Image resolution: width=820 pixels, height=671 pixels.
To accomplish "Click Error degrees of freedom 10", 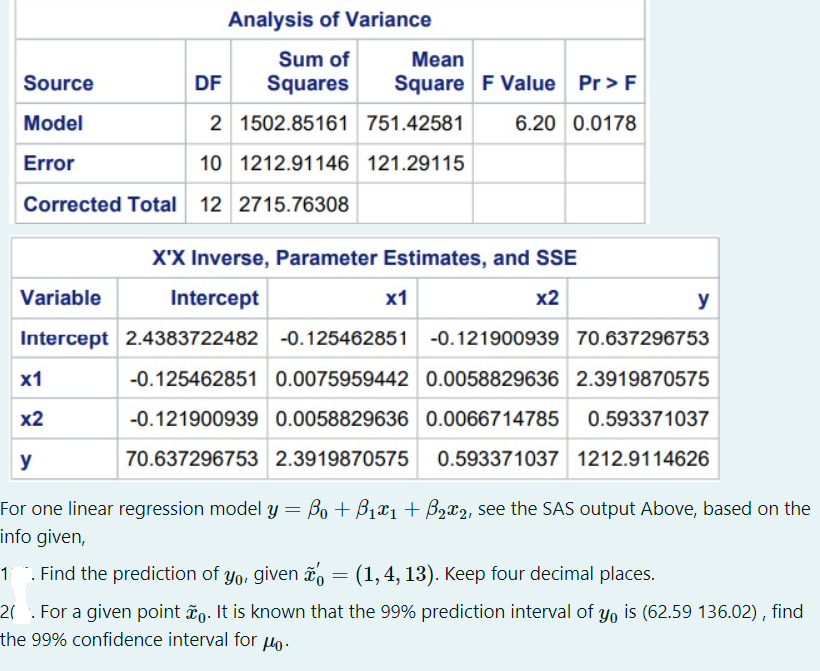I will (211, 163).
